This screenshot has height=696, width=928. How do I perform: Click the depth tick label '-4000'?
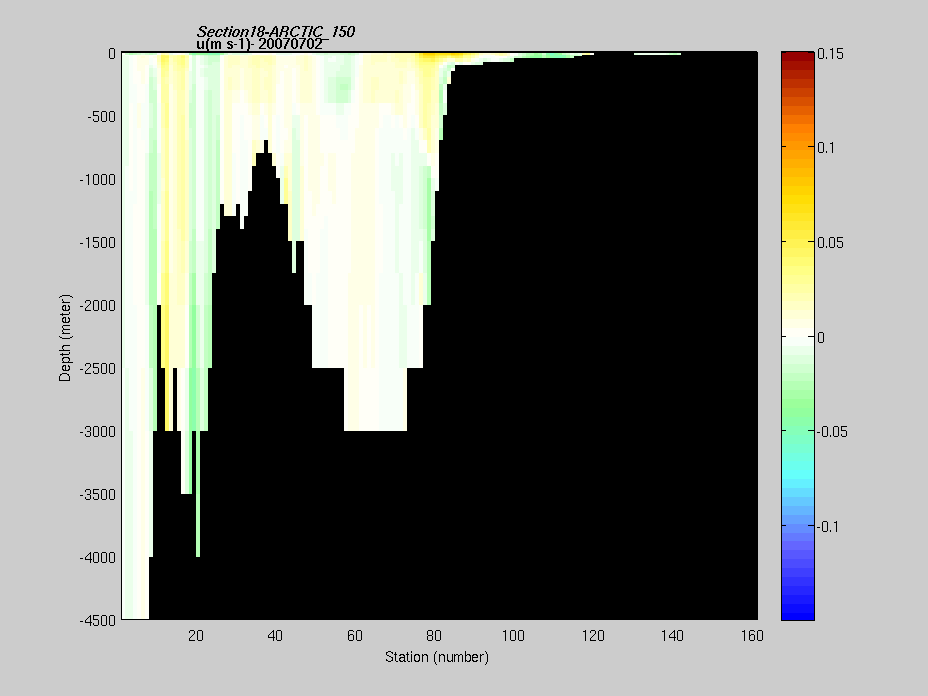pos(98,558)
